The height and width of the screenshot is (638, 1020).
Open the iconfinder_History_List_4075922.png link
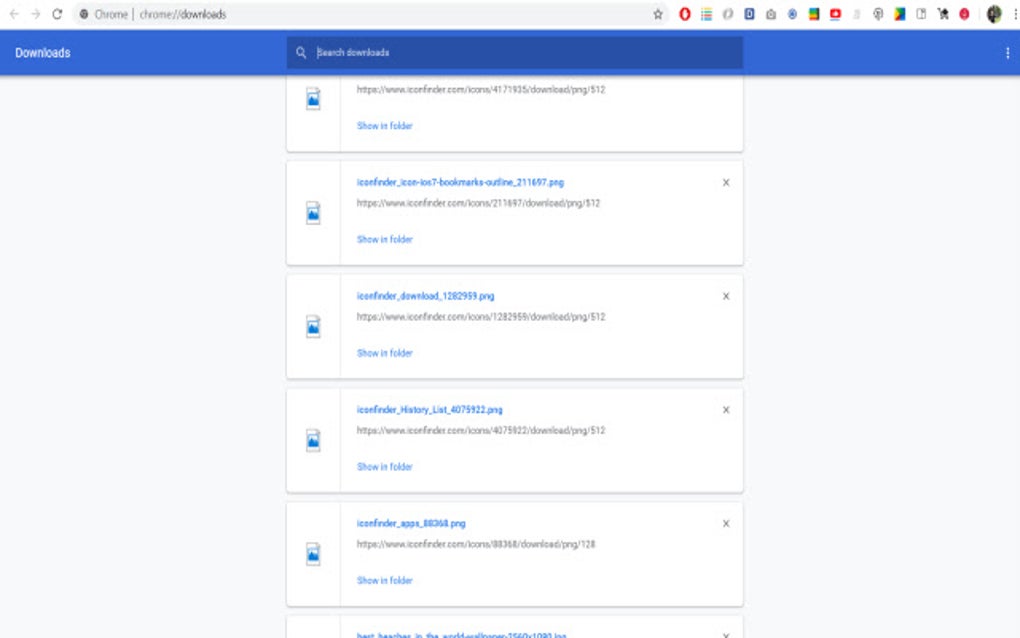(x=431, y=409)
